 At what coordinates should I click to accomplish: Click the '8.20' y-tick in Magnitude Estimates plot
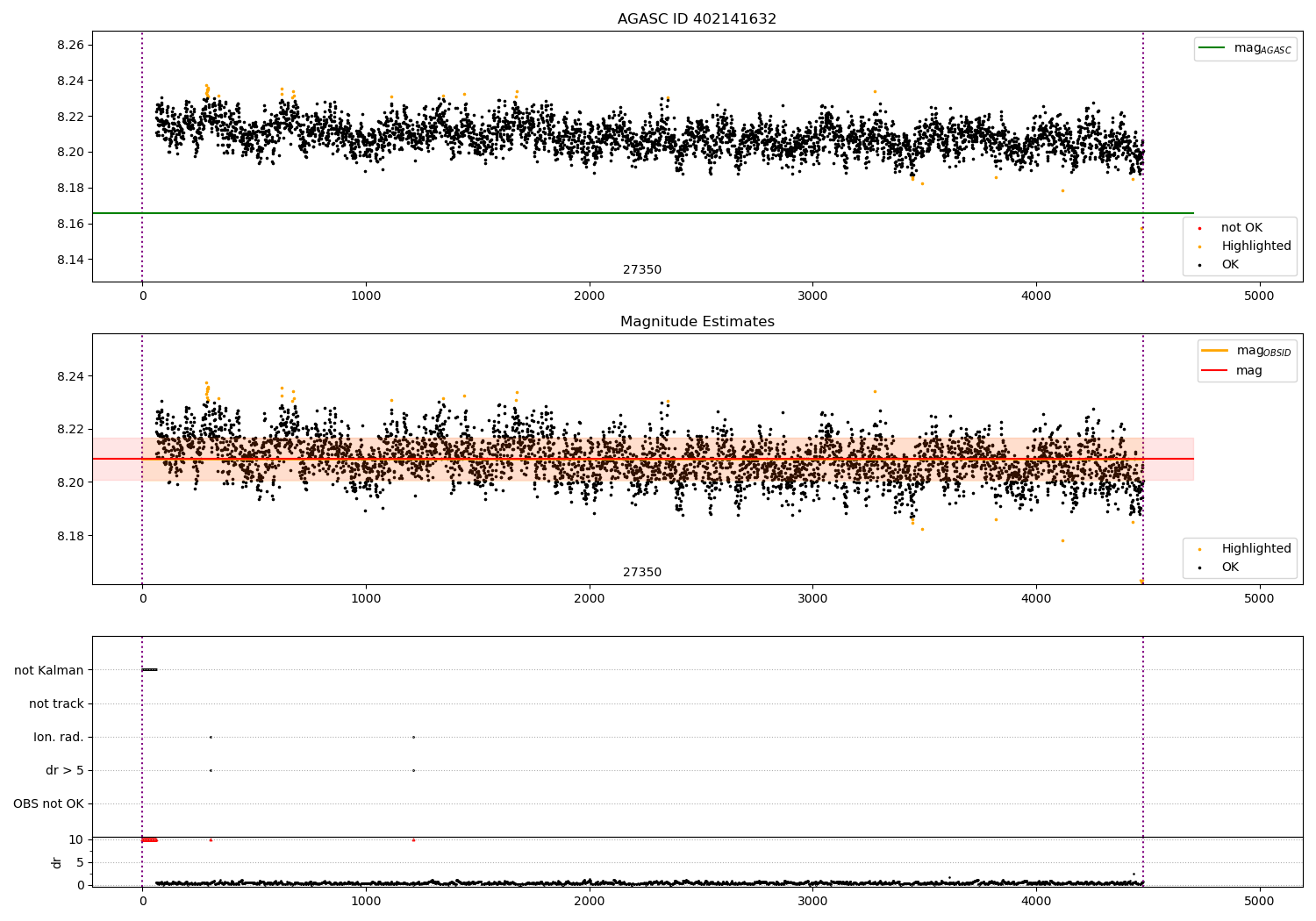point(69,482)
